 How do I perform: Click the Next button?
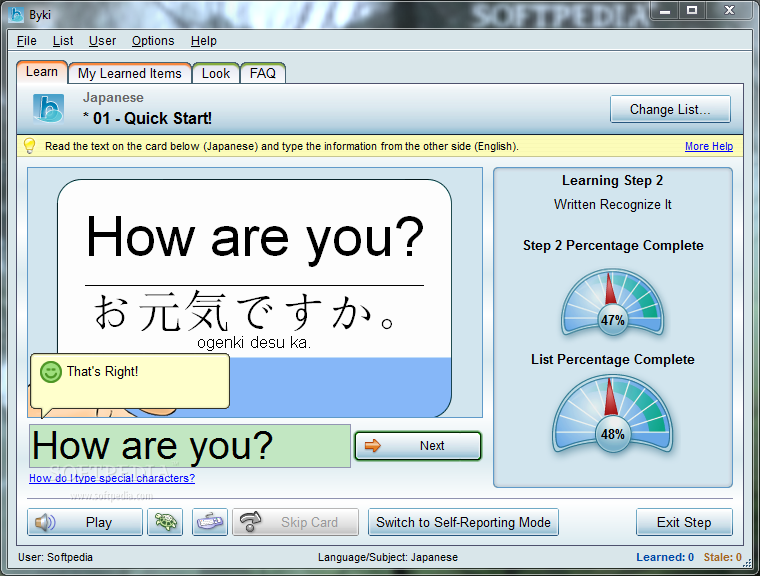point(418,446)
